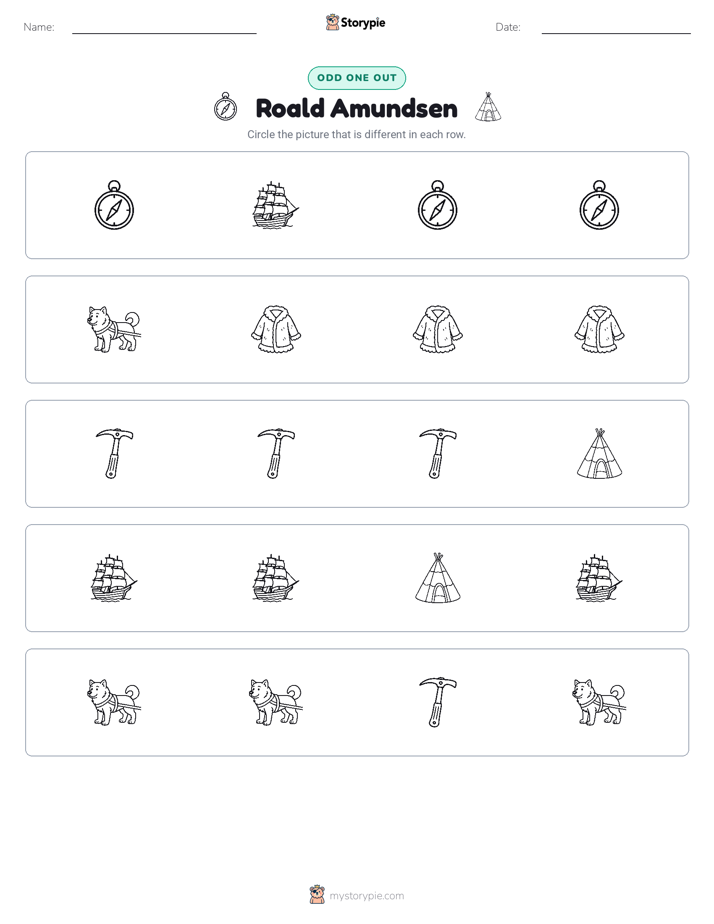The width and height of the screenshot is (714, 924).
Task: Click the tent icon right of the title
Action: pyautogui.click(x=488, y=107)
